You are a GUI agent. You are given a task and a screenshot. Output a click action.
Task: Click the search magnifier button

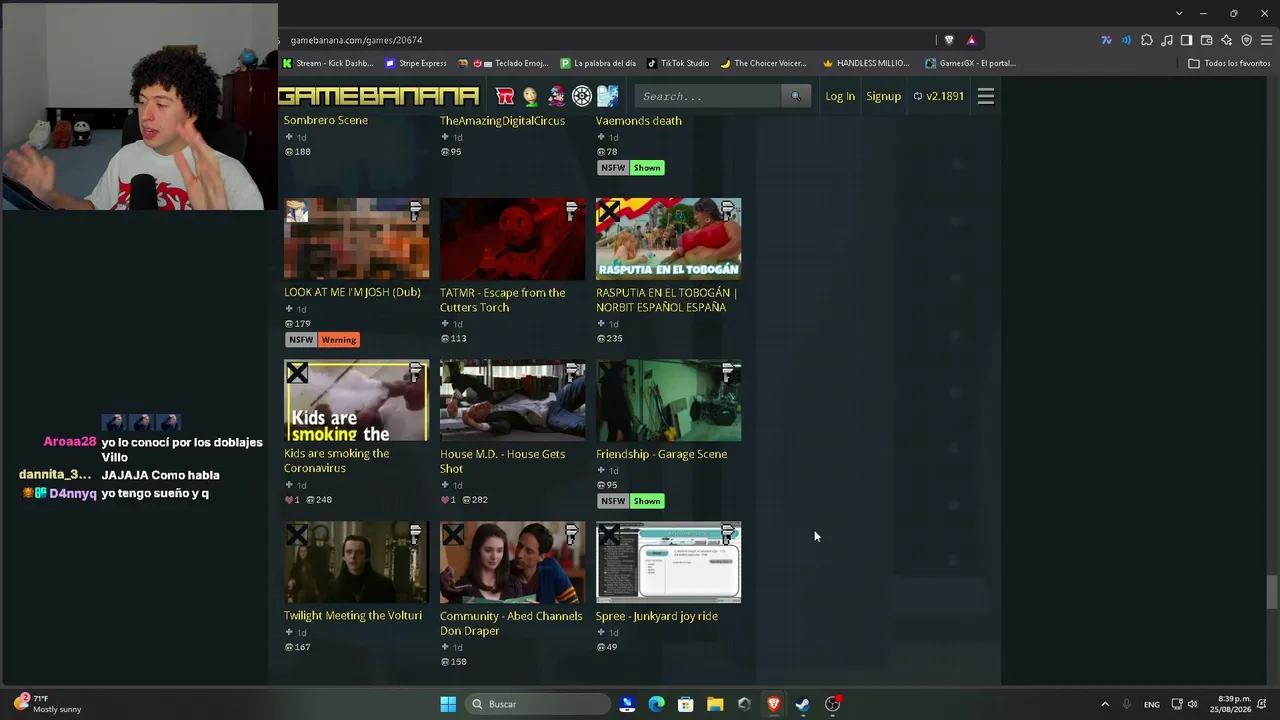[x=796, y=96]
